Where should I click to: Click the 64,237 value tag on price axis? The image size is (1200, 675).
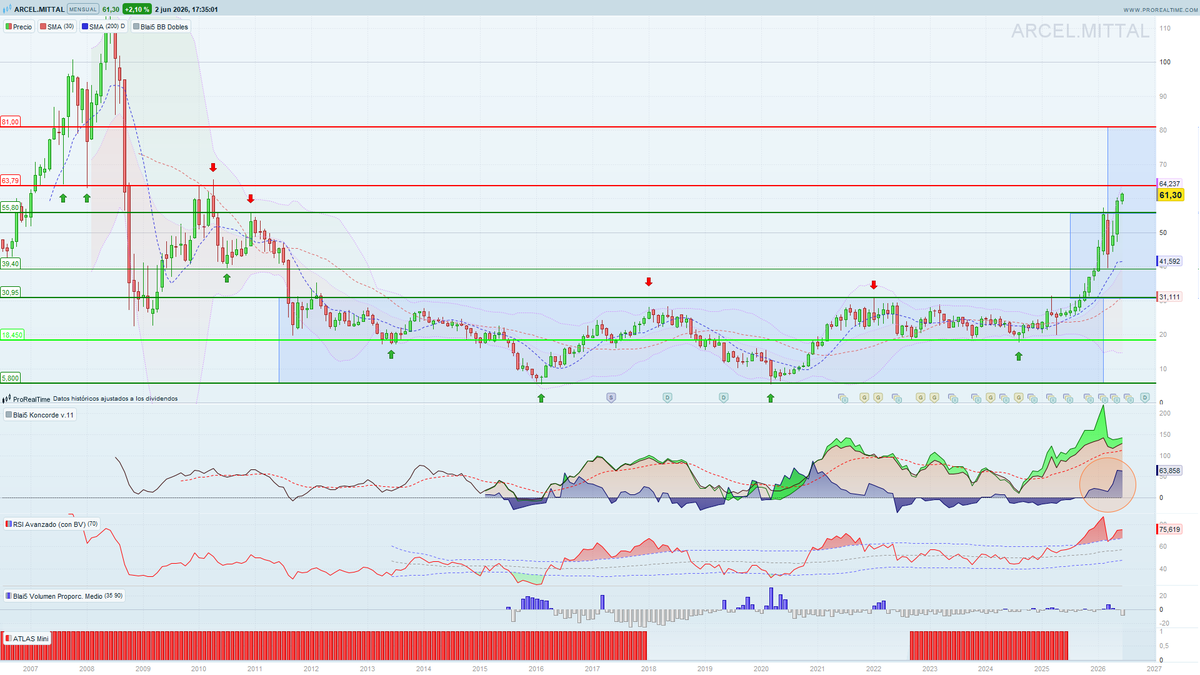pos(1170,184)
